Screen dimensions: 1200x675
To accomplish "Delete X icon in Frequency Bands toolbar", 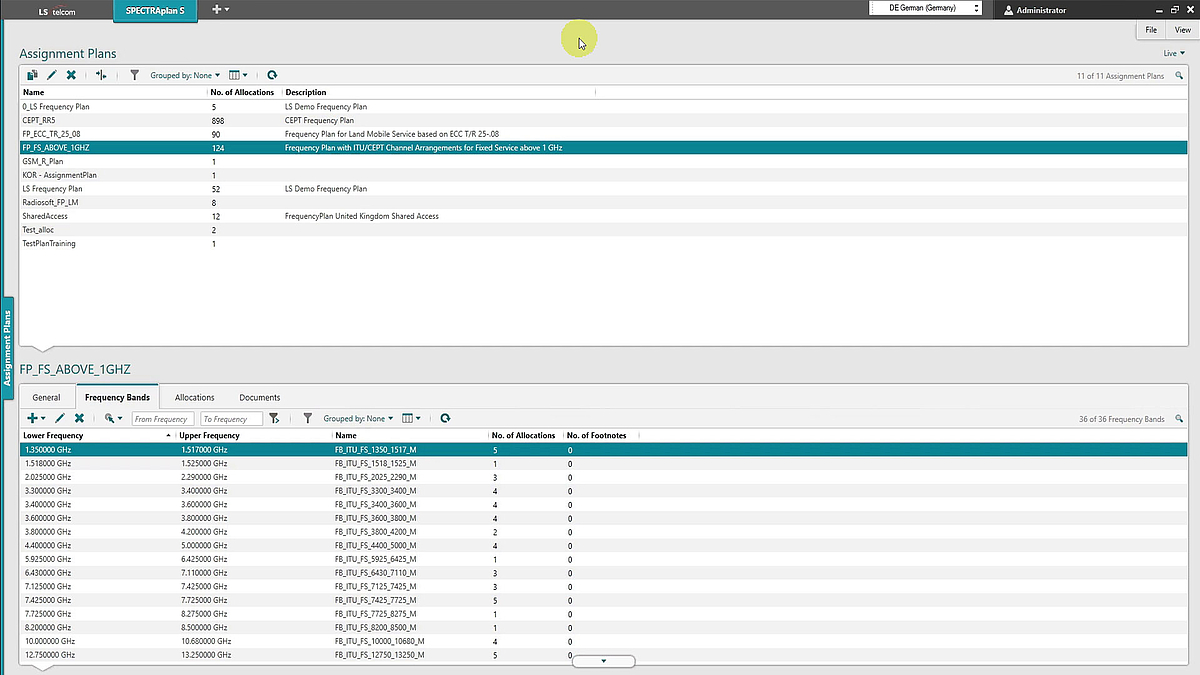I will click(x=79, y=418).
